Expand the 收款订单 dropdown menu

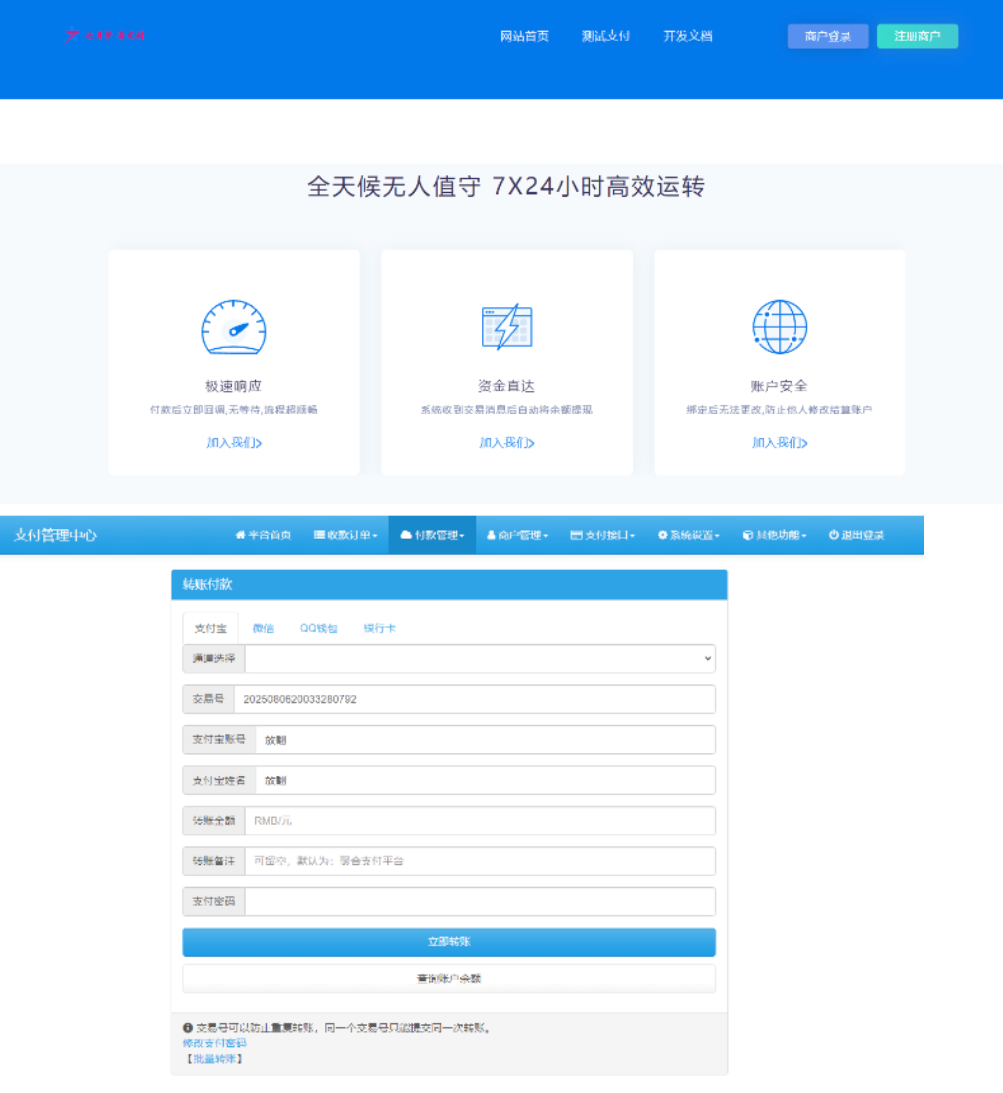(346, 535)
